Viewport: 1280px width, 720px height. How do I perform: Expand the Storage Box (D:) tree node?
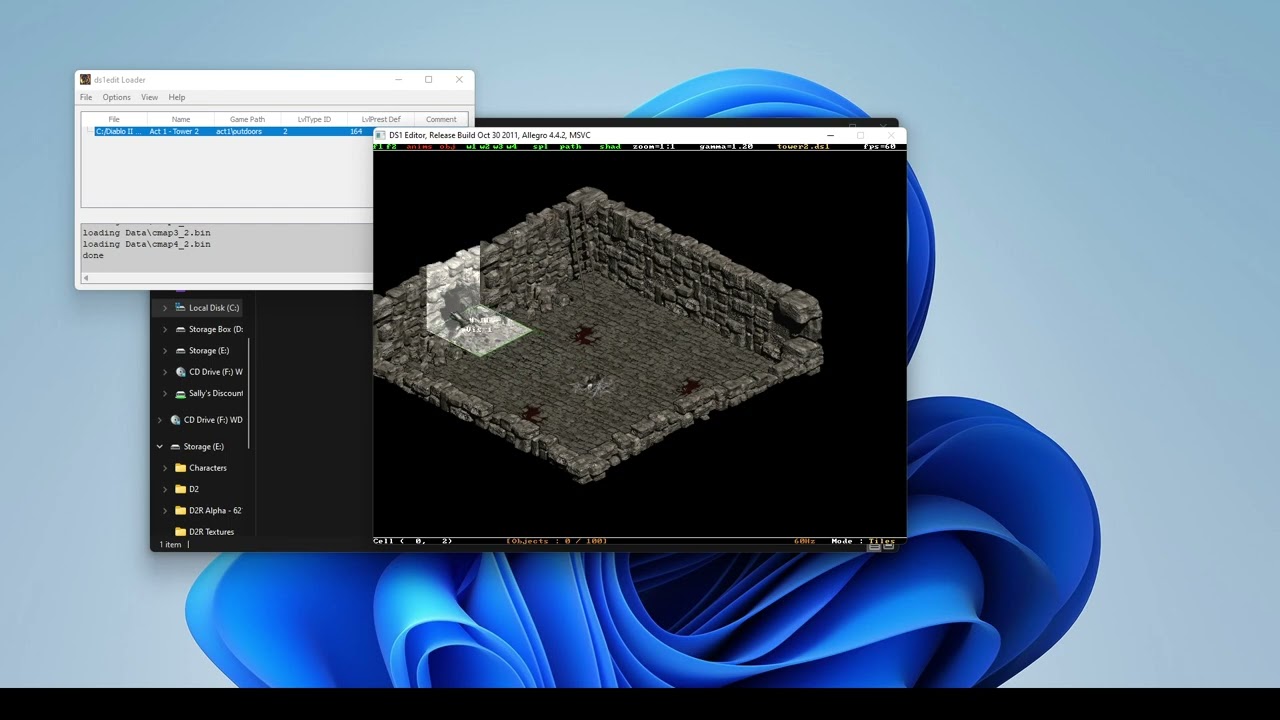165,329
